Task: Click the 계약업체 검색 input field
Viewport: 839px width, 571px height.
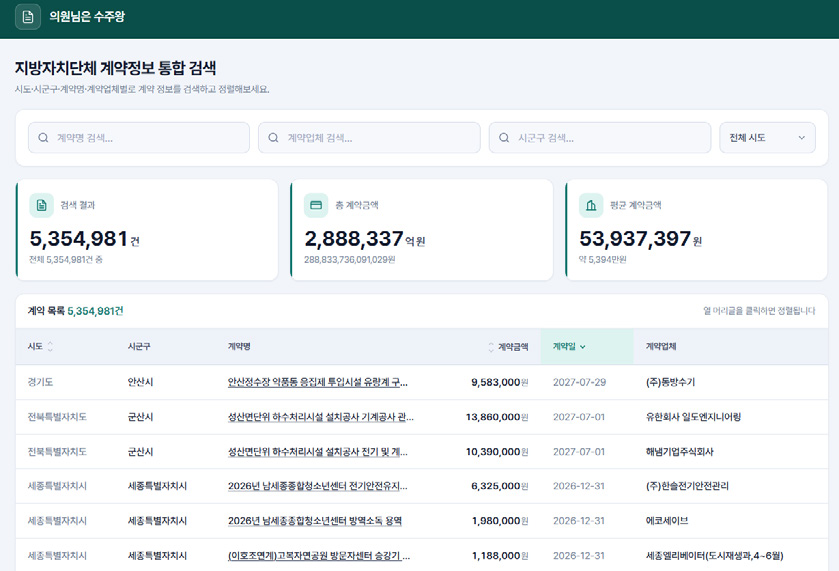Action: click(369, 138)
